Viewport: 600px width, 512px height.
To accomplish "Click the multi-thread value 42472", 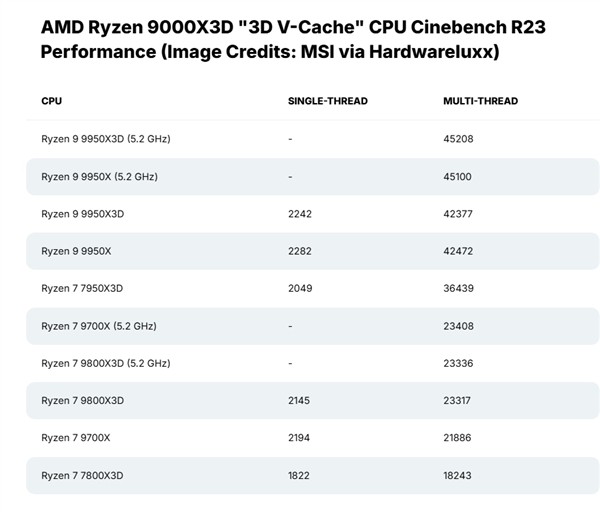I will pos(458,251).
